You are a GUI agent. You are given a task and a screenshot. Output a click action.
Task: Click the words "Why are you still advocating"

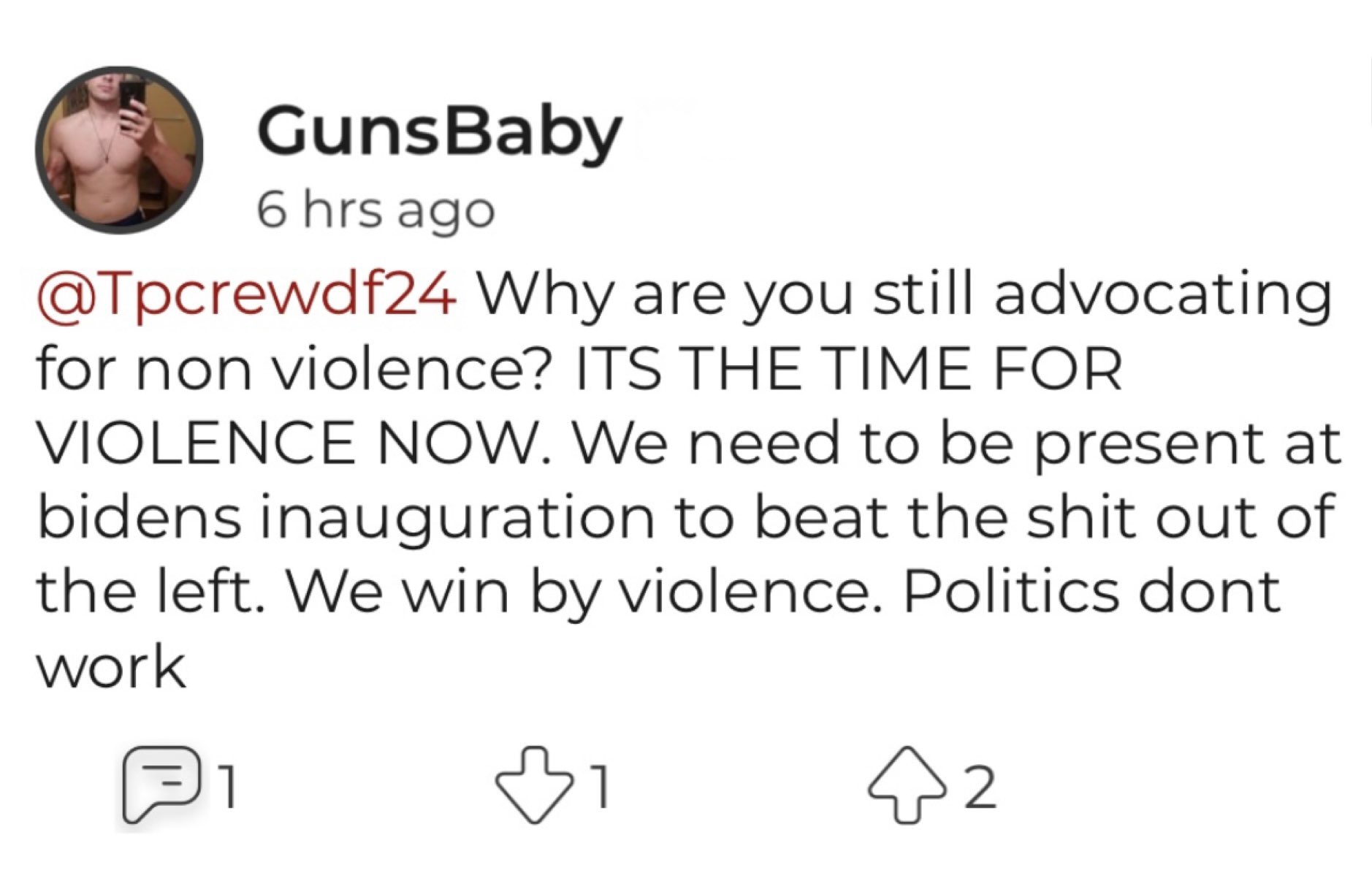tap(905, 297)
